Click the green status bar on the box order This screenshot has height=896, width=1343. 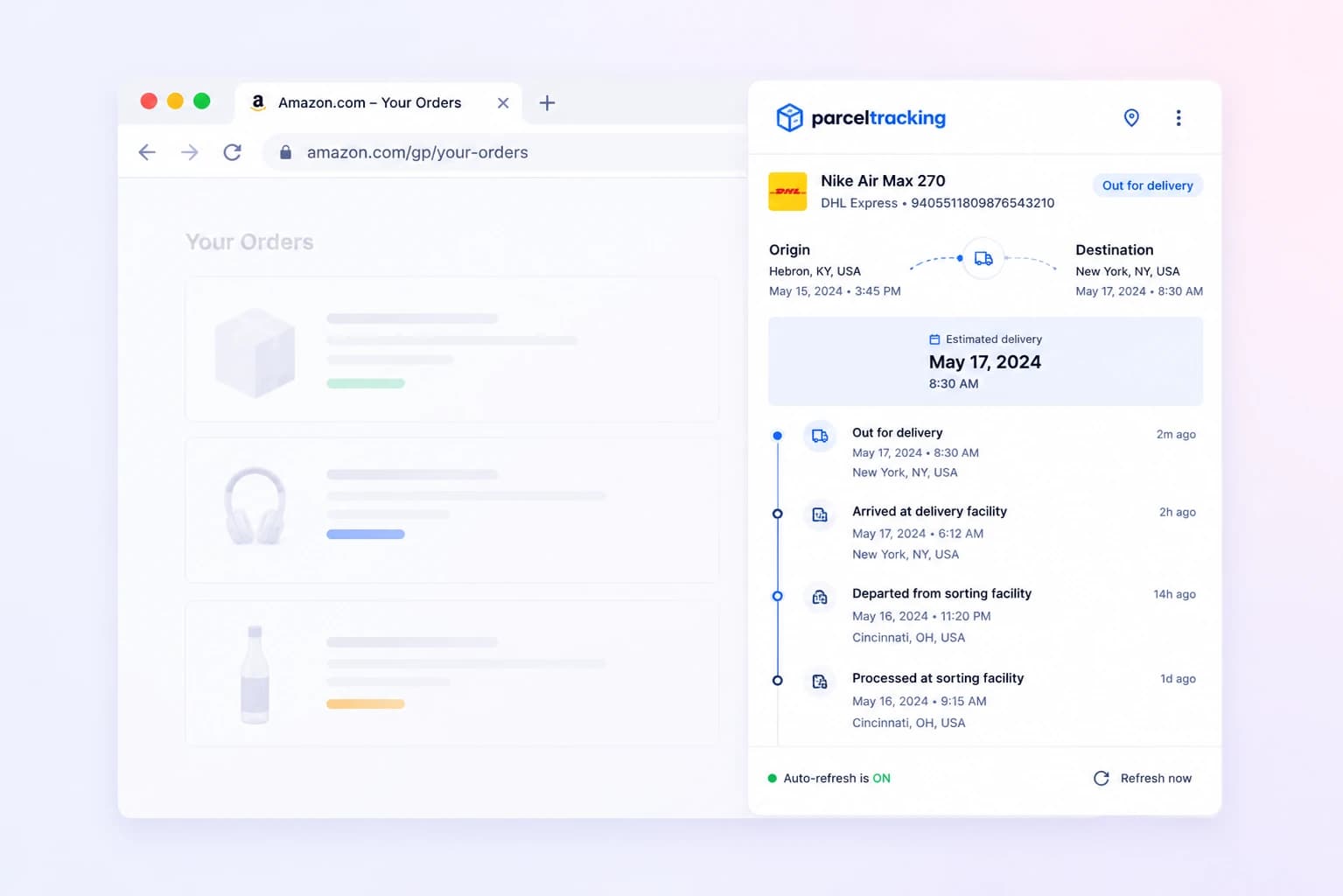tap(366, 383)
